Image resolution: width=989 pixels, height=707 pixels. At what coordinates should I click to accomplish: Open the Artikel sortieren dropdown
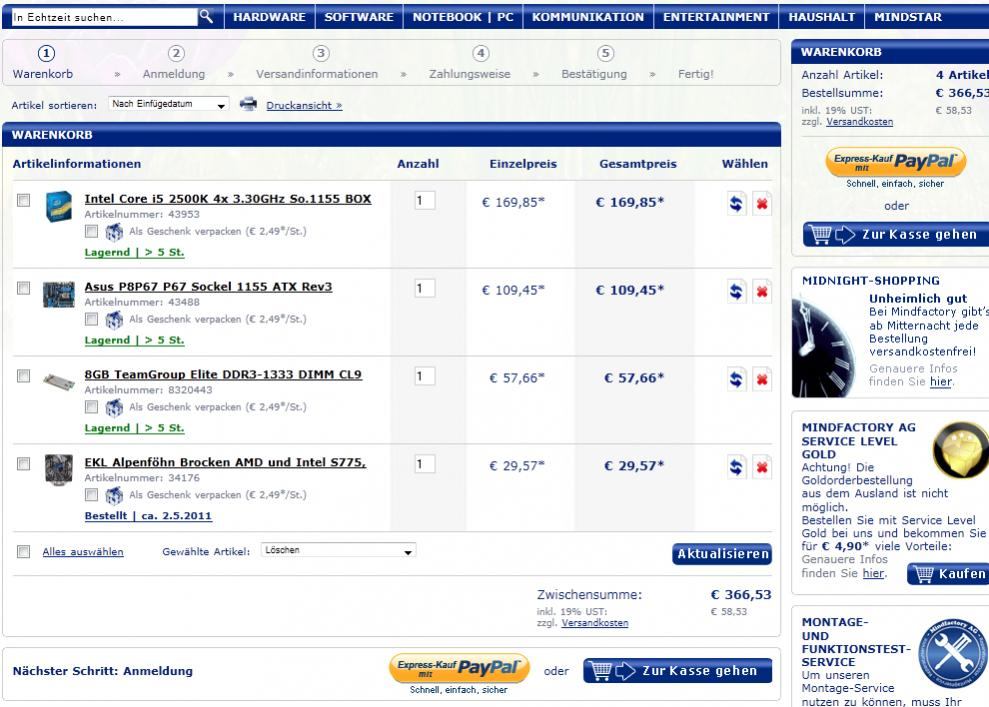(168, 104)
